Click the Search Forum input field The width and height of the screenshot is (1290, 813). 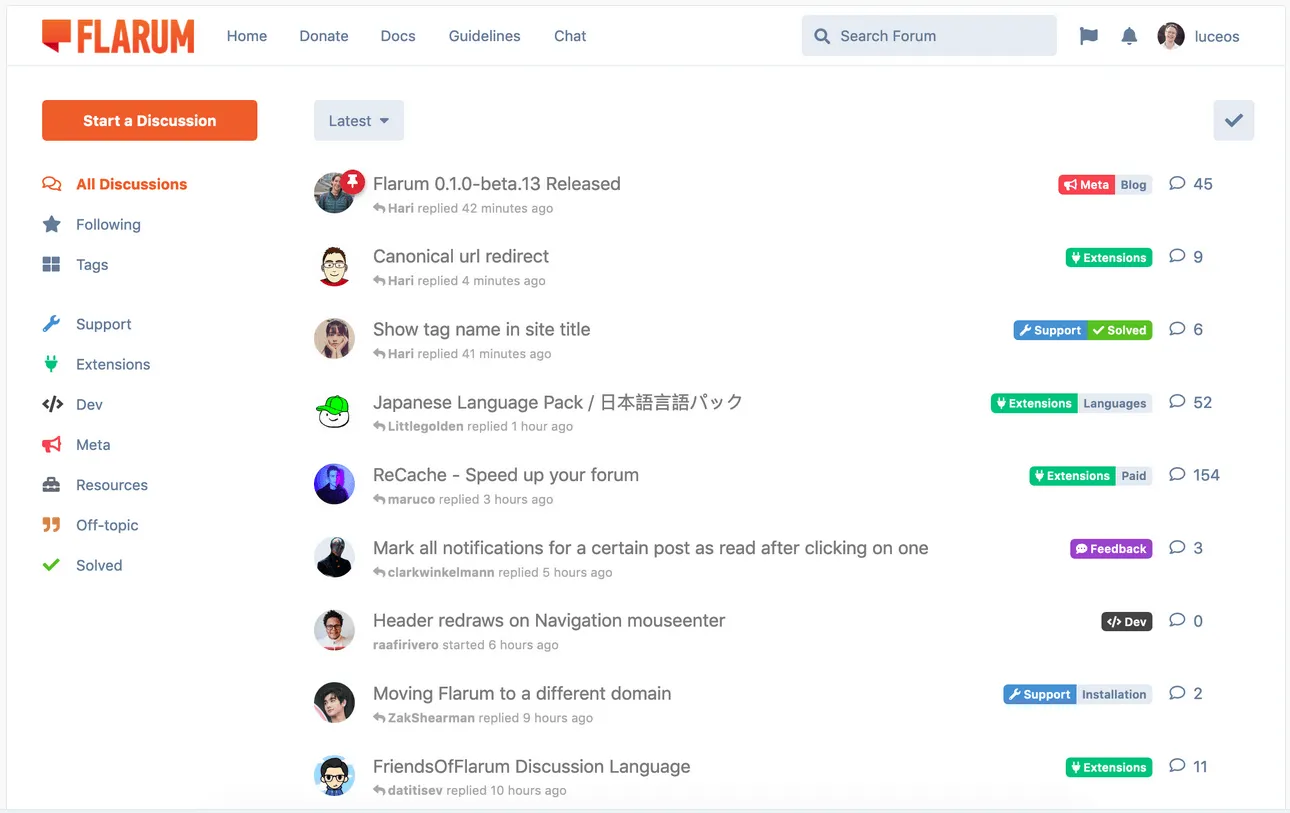point(929,36)
